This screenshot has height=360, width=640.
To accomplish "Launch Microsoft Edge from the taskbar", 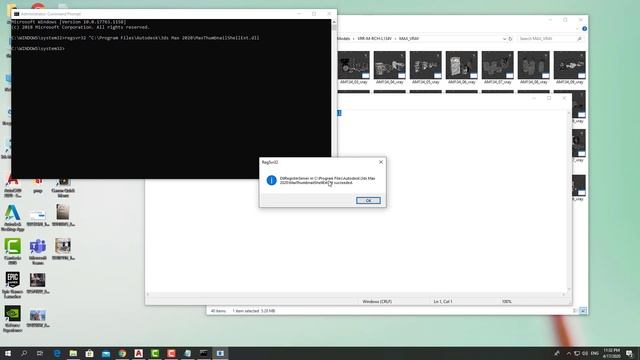I will click(x=57, y=353).
